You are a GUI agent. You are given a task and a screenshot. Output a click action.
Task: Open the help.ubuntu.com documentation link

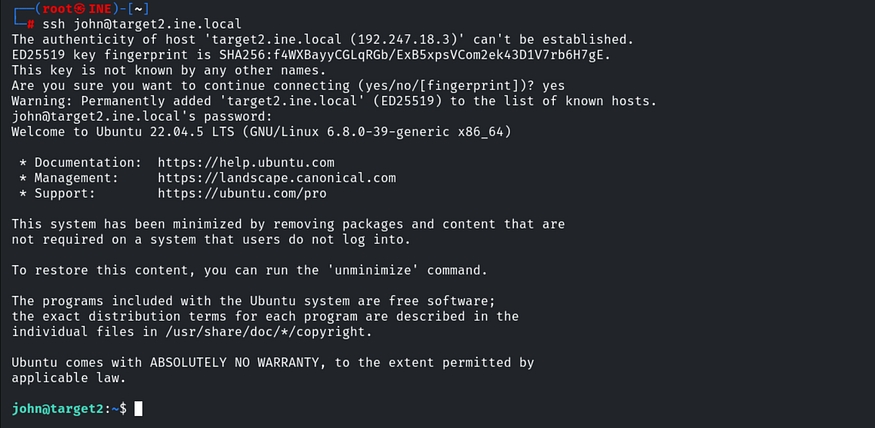point(246,162)
